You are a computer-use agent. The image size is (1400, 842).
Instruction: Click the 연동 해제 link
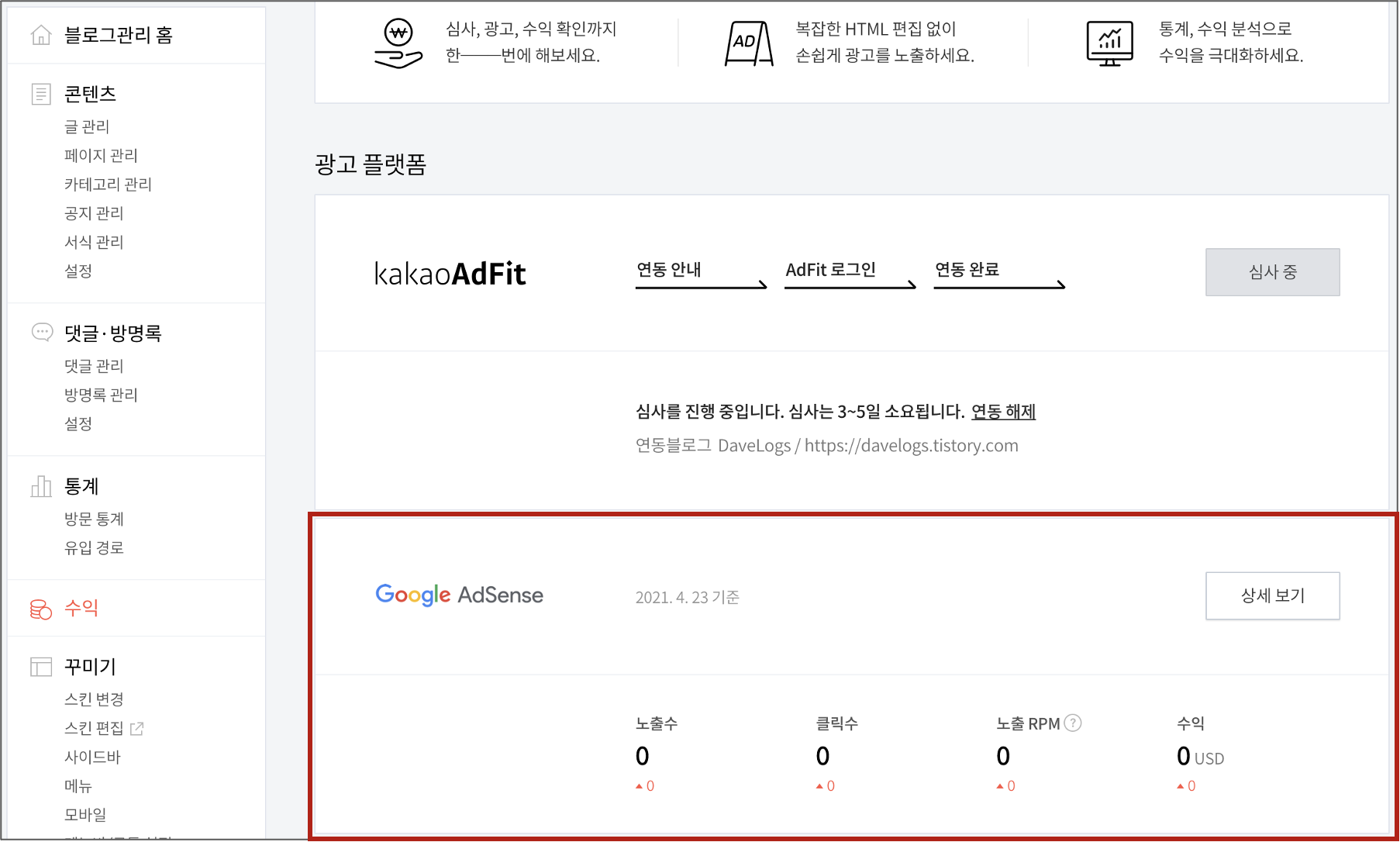(x=1003, y=412)
